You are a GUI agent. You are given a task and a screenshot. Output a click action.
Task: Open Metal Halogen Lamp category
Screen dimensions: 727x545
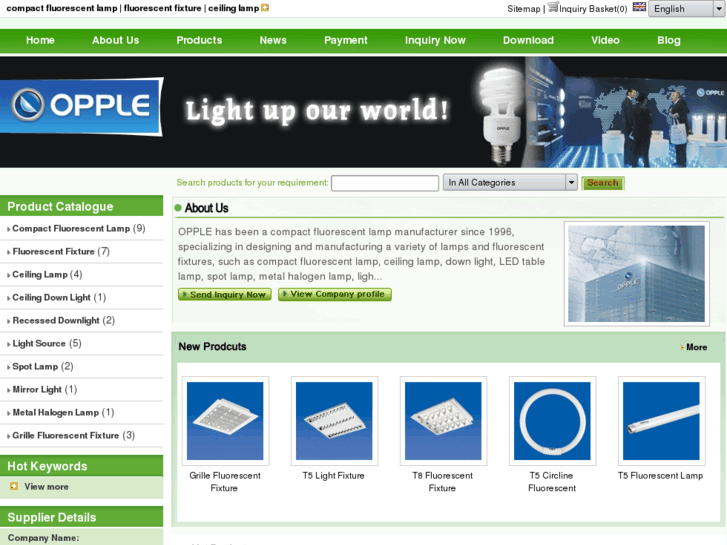pos(56,412)
